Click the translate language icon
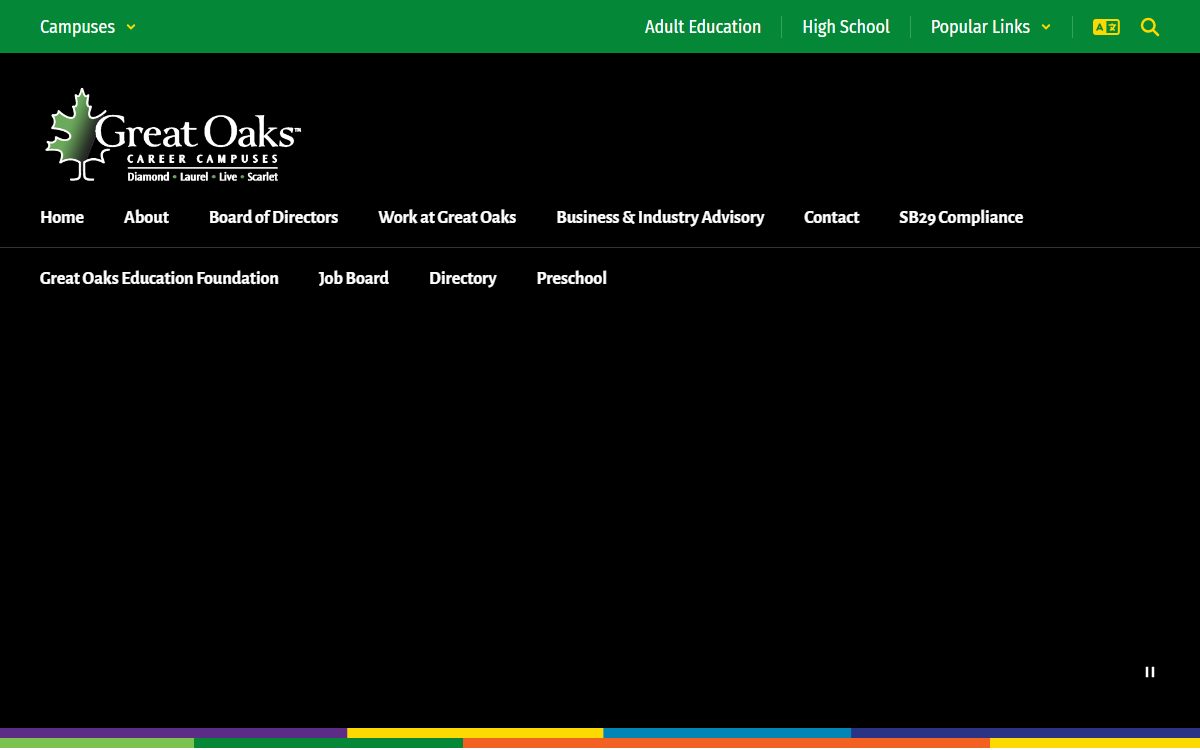This screenshot has width=1200, height=750. tap(1106, 27)
